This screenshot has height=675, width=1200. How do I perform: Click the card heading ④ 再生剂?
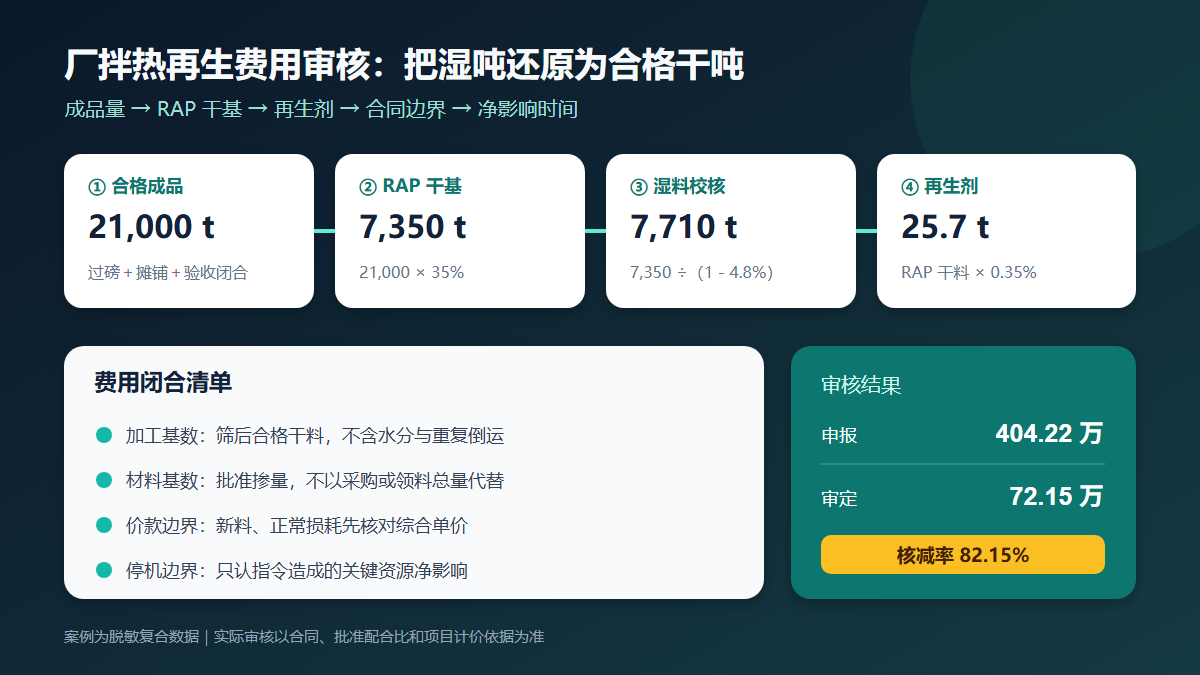(x=939, y=186)
